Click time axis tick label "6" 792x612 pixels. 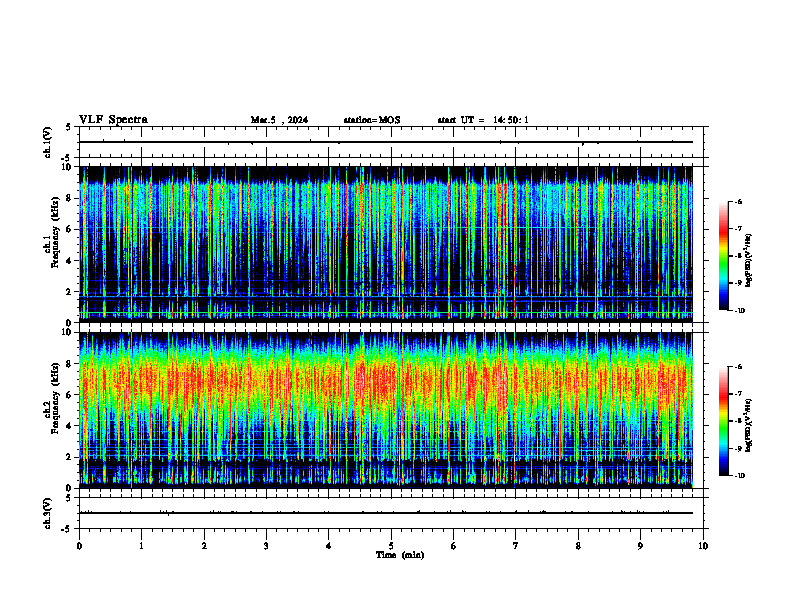pyautogui.click(x=453, y=546)
